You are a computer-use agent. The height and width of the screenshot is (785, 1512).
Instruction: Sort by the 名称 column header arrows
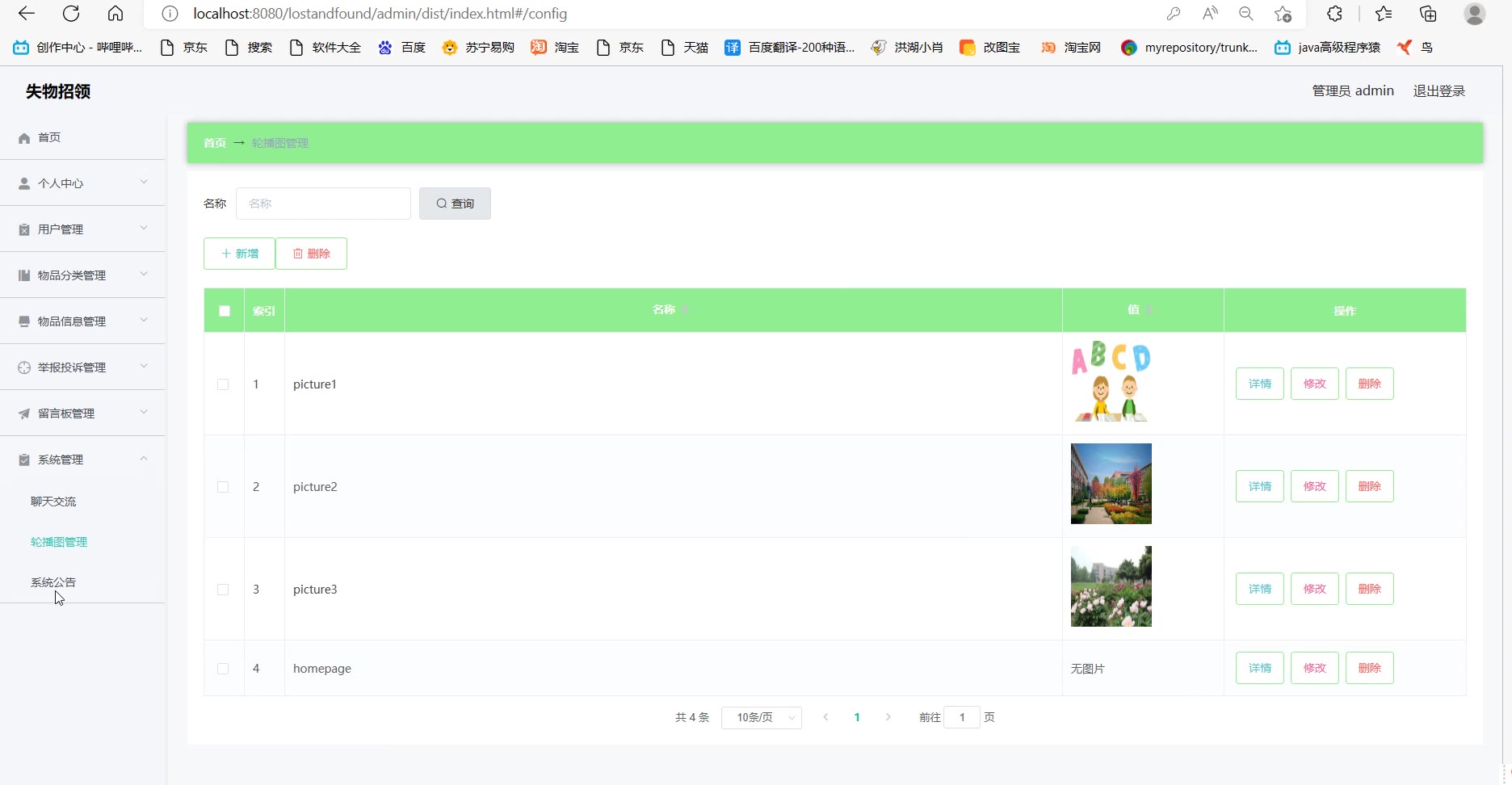pos(685,310)
